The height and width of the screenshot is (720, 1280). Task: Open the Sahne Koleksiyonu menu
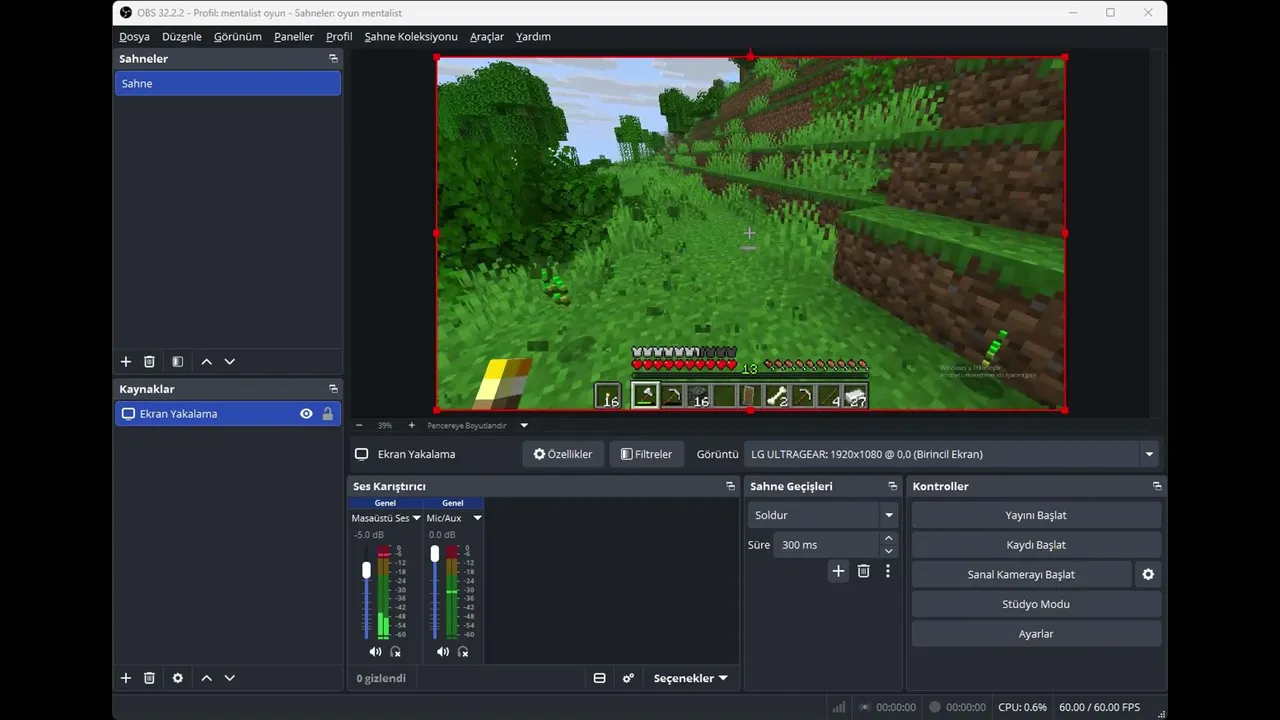pos(411,37)
